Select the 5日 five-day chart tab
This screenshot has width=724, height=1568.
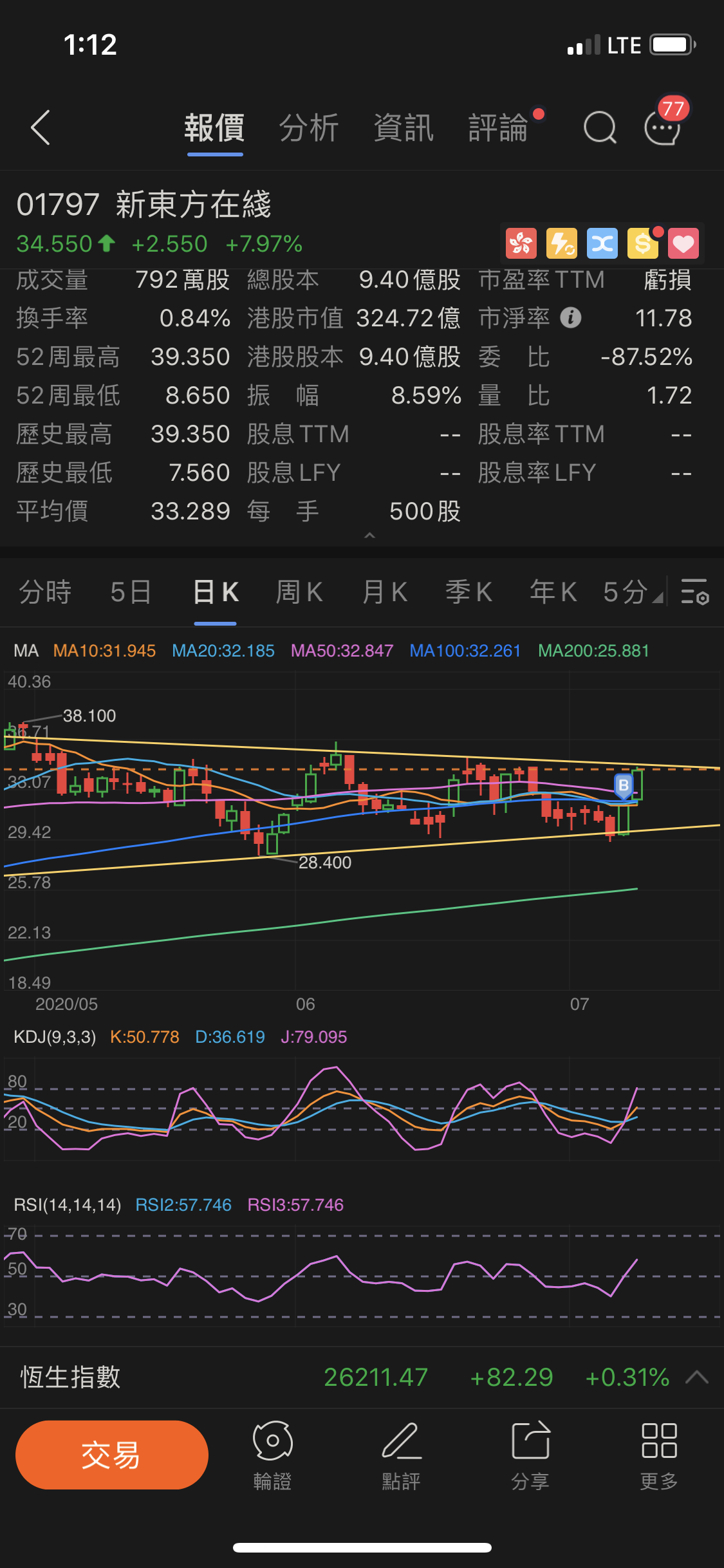coord(131,592)
